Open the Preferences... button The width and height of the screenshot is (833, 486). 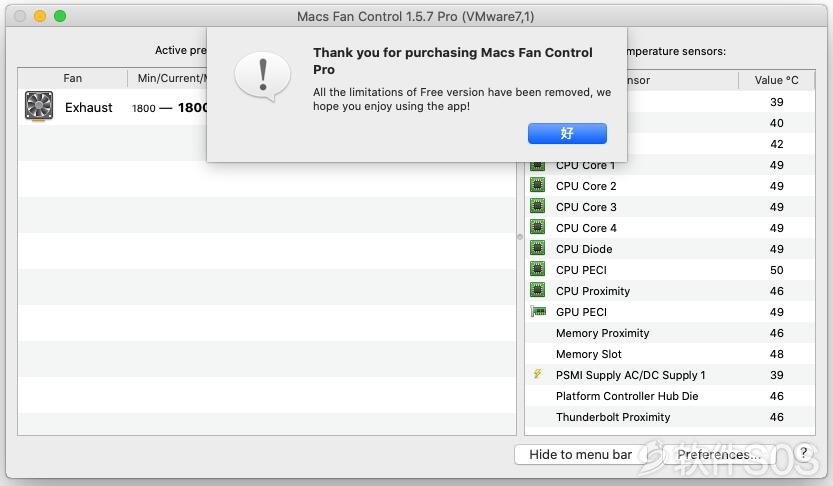(x=719, y=455)
